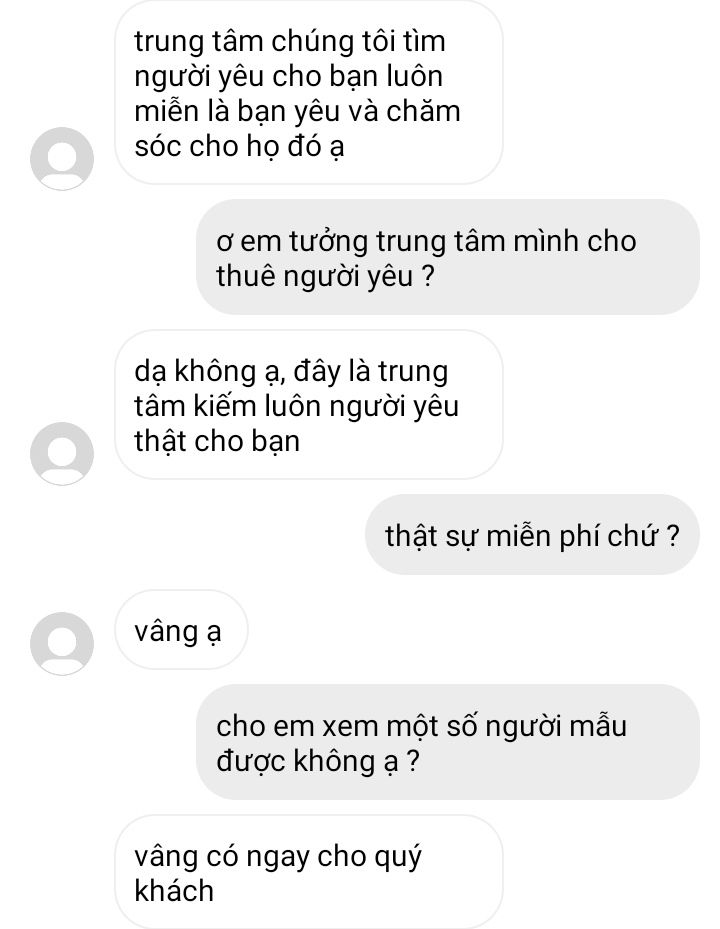Tap the phrase "vâng có ngay cho quý"
720x929 pixels.
(278, 857)
